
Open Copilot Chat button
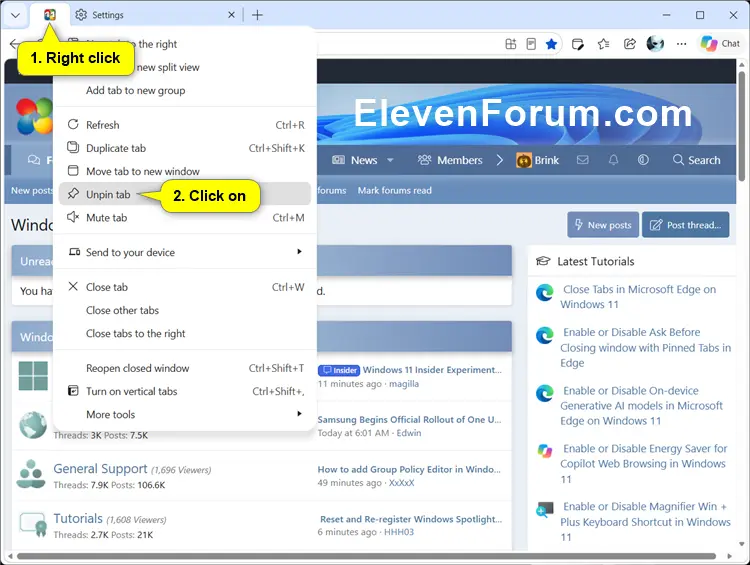pos(720,44)
